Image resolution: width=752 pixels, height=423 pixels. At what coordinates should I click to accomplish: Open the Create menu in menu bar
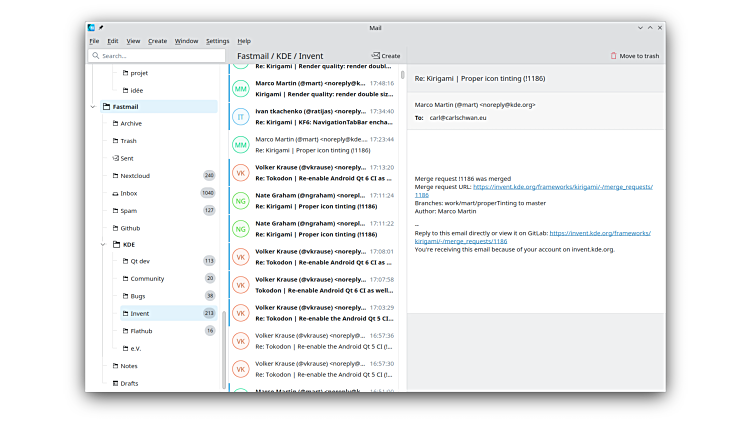[x=157, y=41]
